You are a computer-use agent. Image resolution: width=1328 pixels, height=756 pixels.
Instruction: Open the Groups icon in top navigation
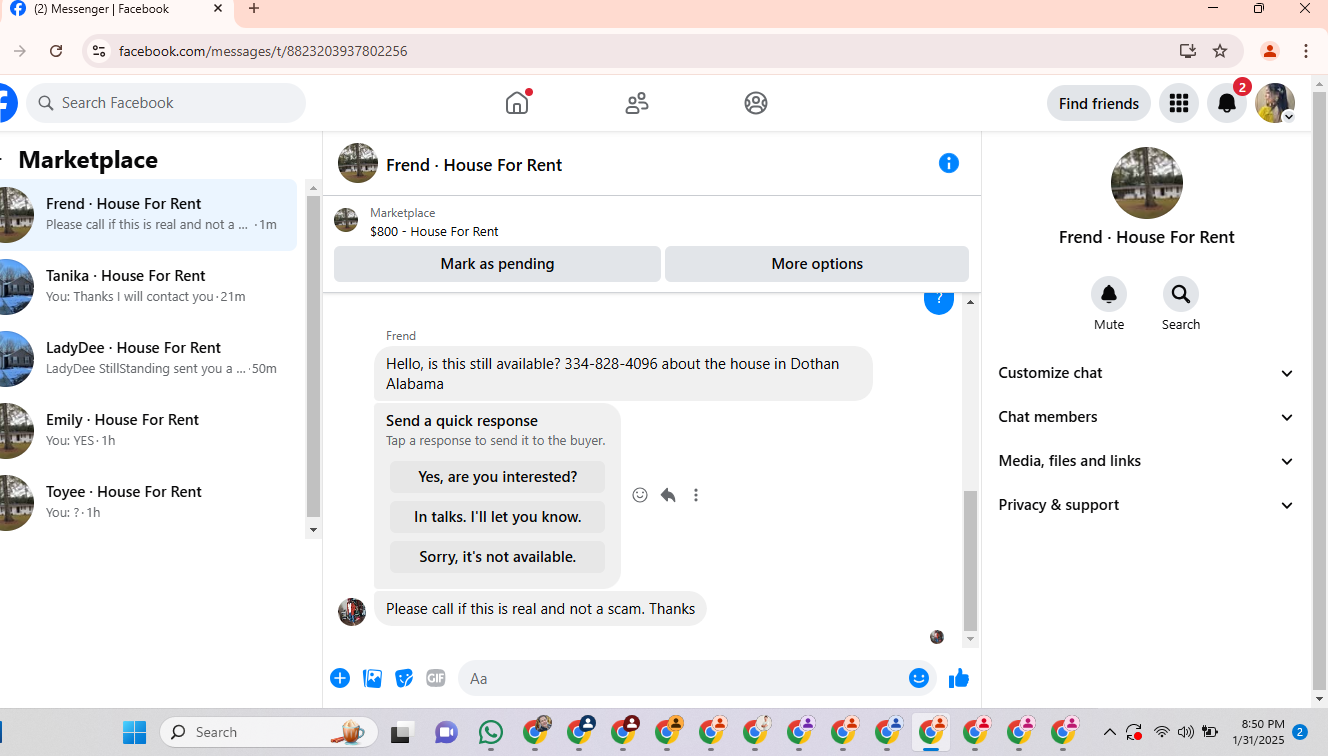pos(756,103)
